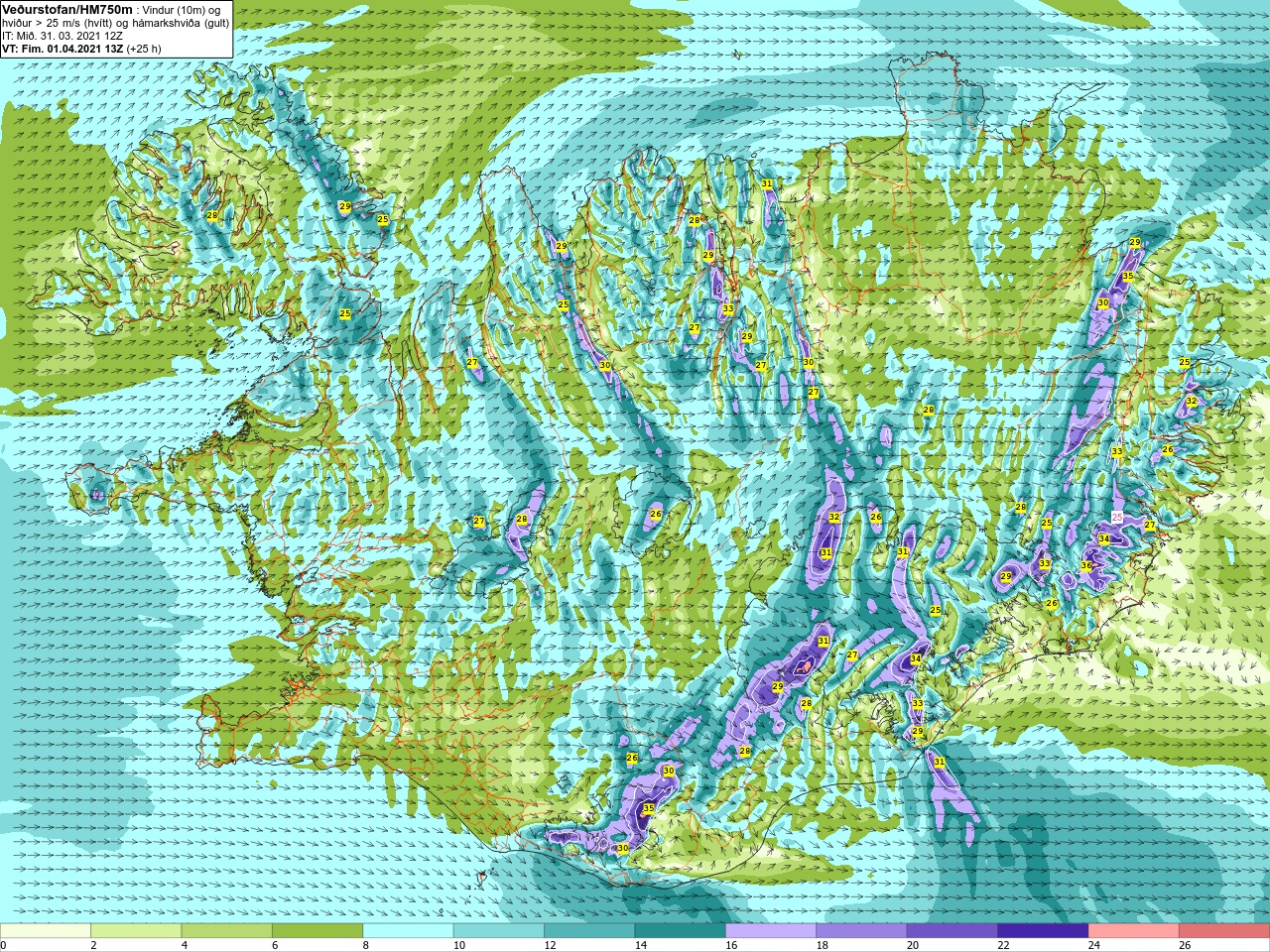Click the 'VT: Fim. 01.04.2021 13Z' valid time line
Screen dimensions: 1270x952
pos(81,49)
